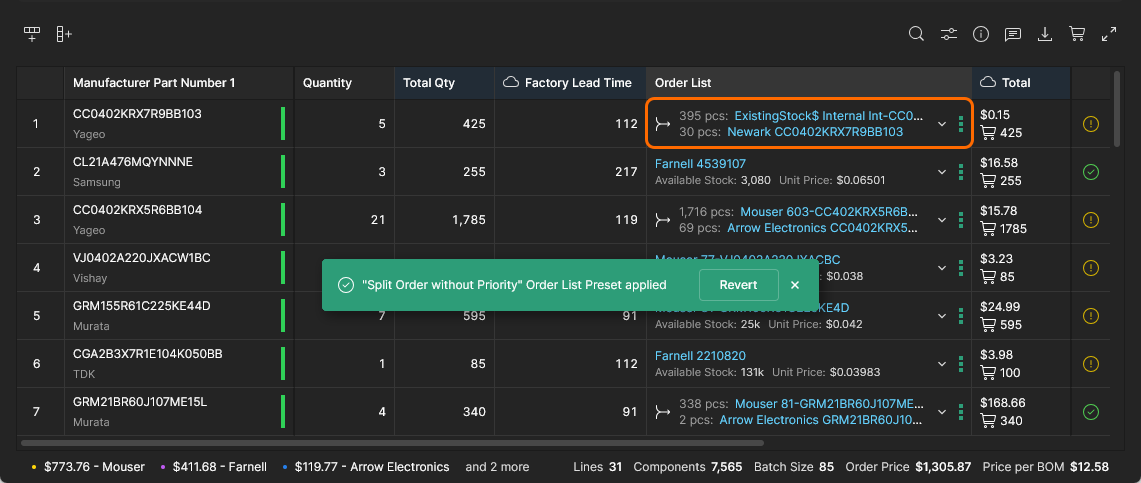
Task: Click the Revert button in notification
Action: coord(738,285)
